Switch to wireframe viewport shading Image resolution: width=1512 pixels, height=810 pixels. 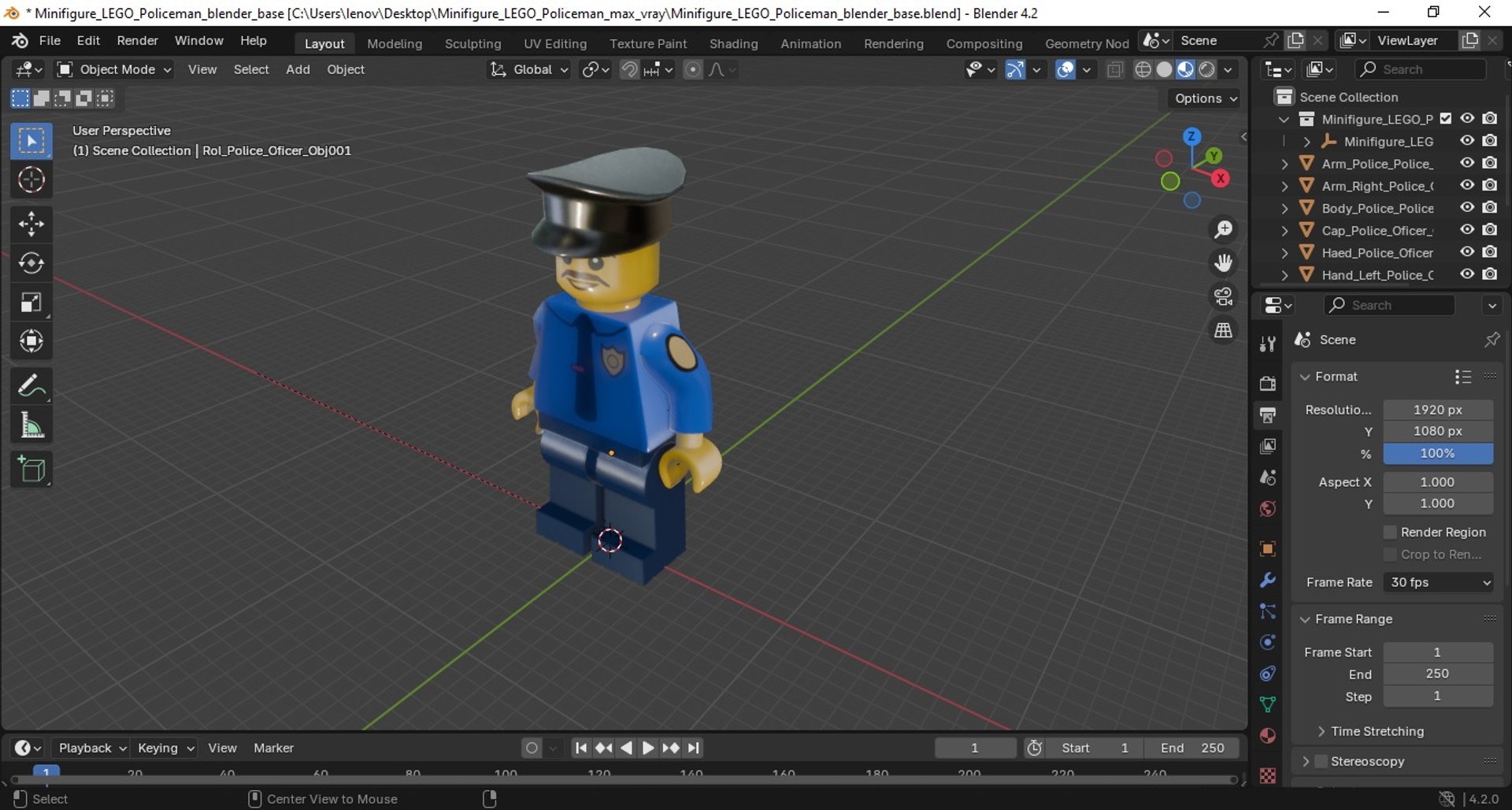1143,69
